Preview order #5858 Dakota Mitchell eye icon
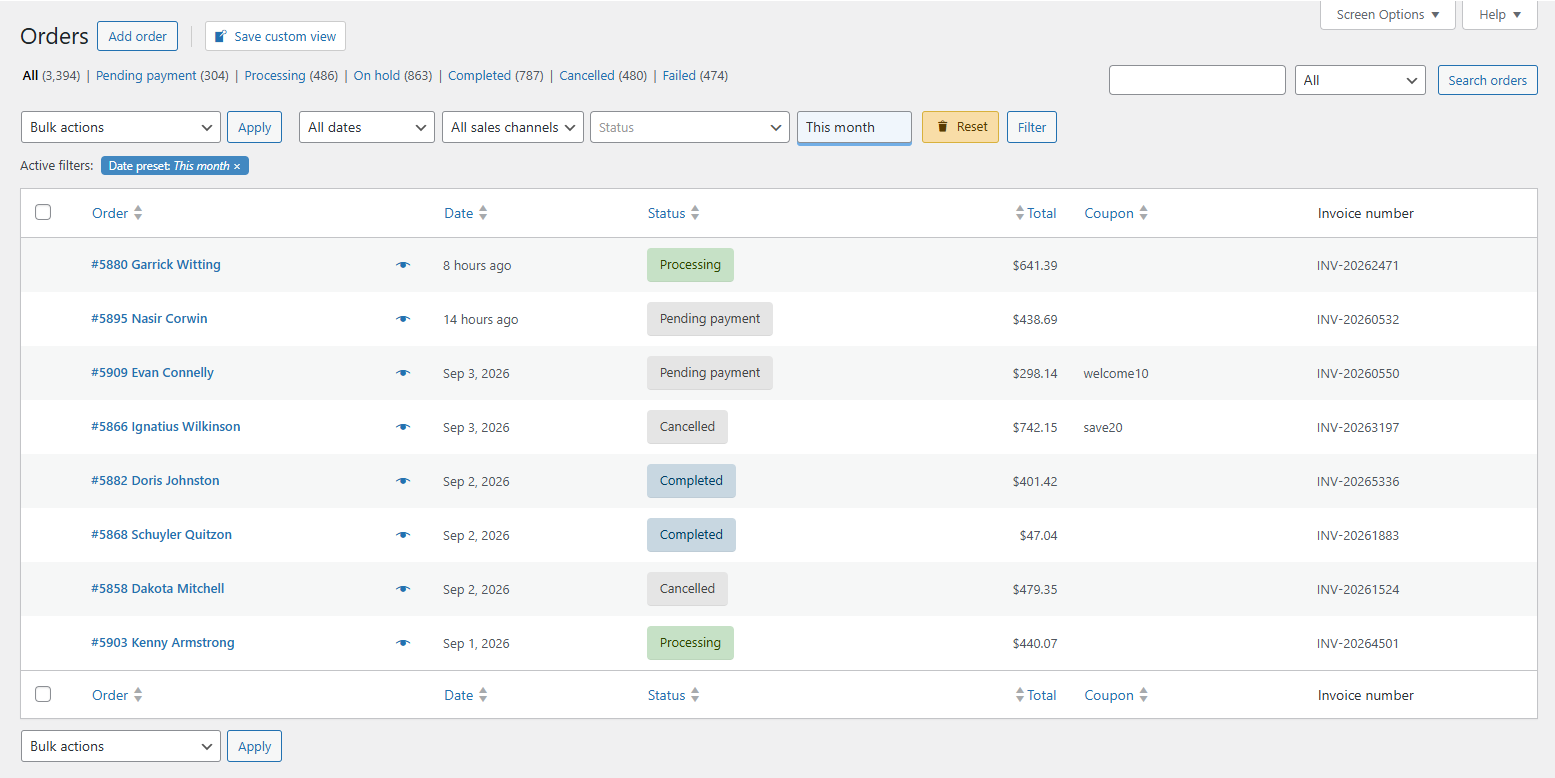Viewport: 1555px width, 778px height. tap(403, 589)
